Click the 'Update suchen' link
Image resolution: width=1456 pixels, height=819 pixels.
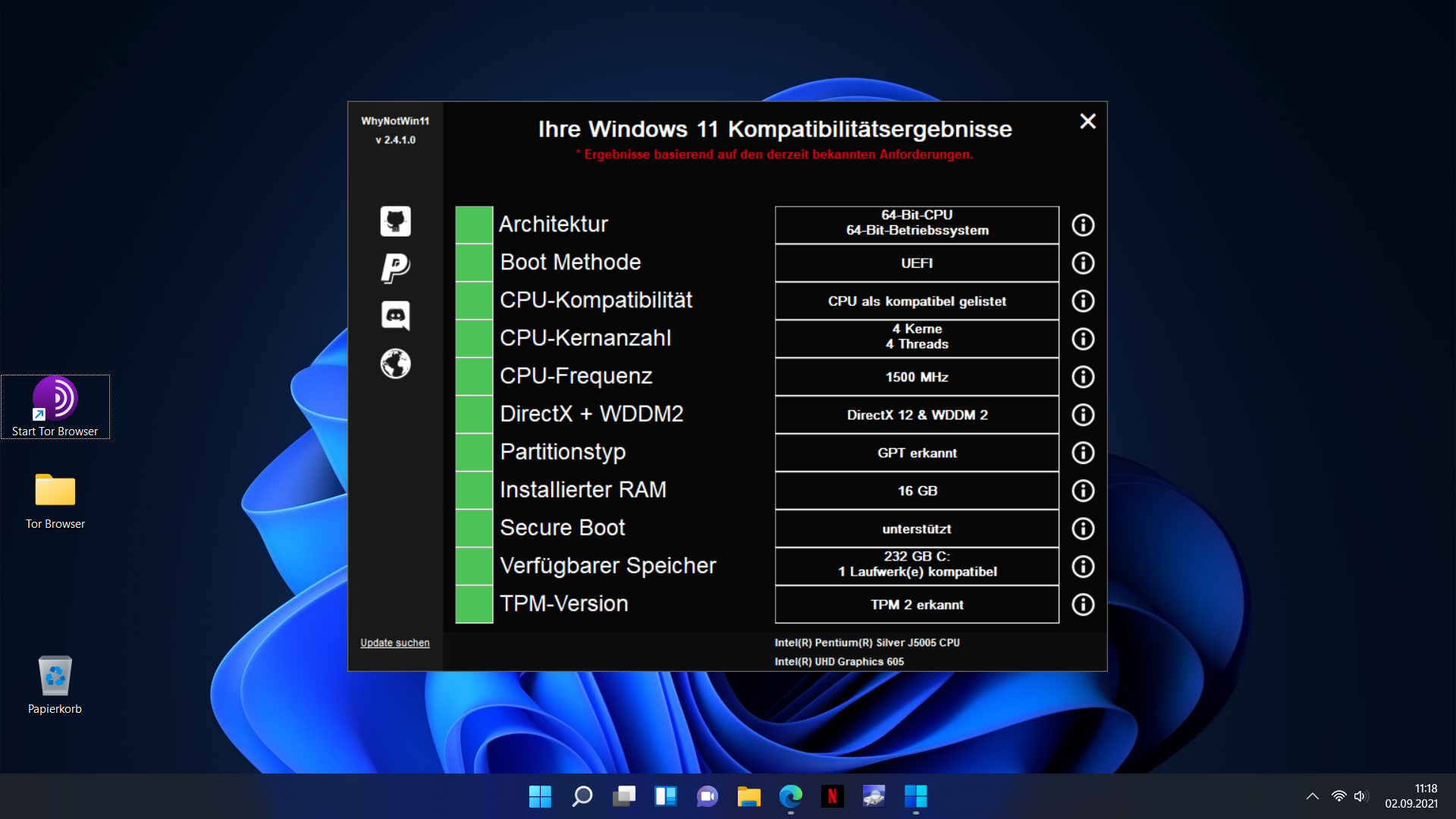click(x=394, y=642)
